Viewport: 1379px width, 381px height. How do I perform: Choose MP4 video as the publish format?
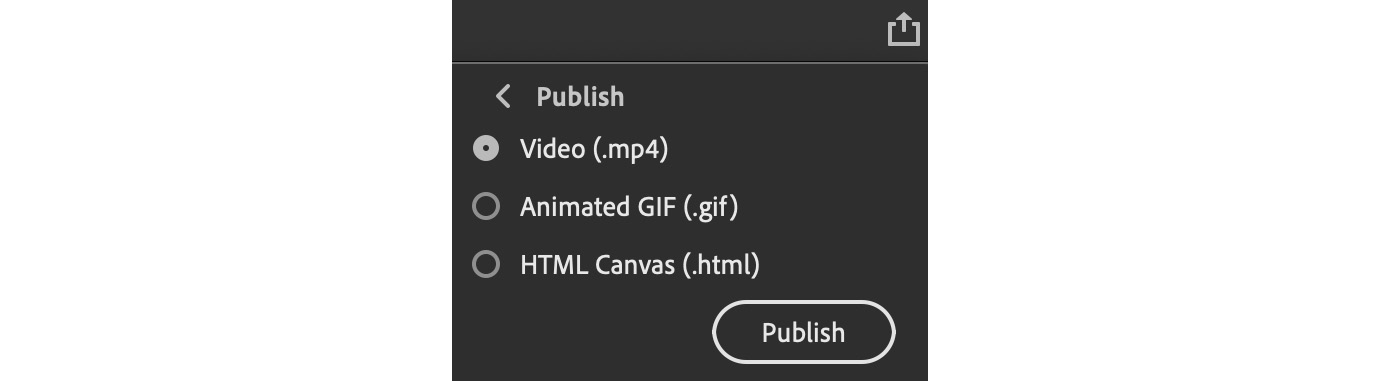(486, 149)
